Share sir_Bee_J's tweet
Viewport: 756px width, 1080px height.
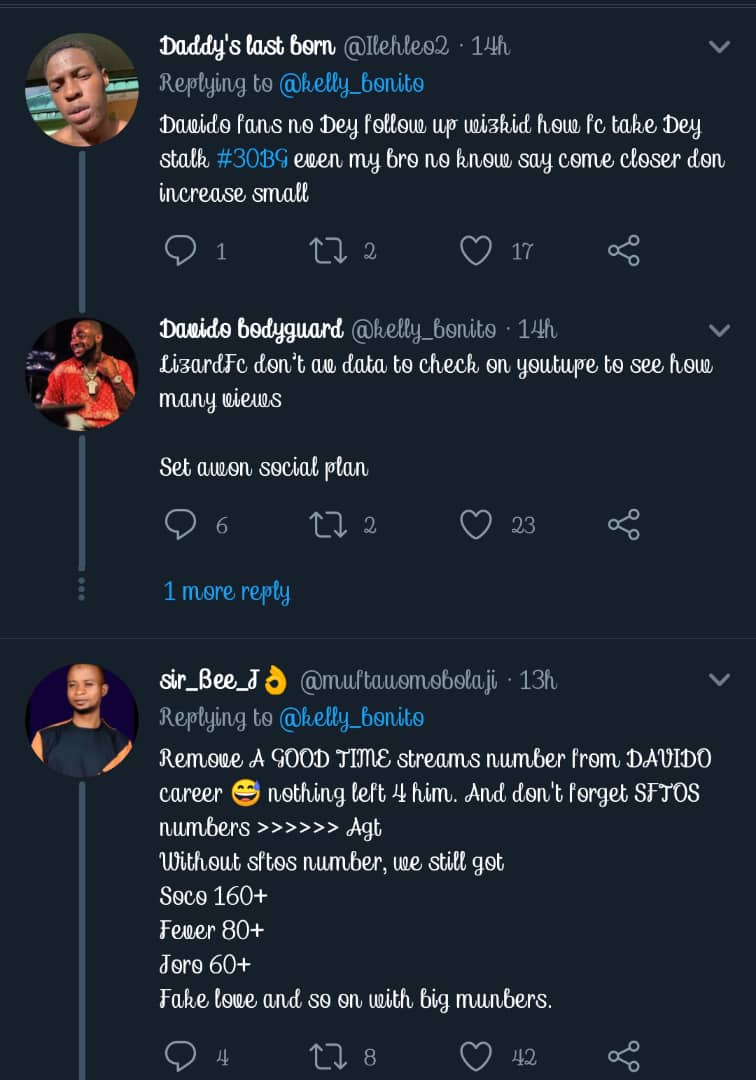click(623, 1055)
